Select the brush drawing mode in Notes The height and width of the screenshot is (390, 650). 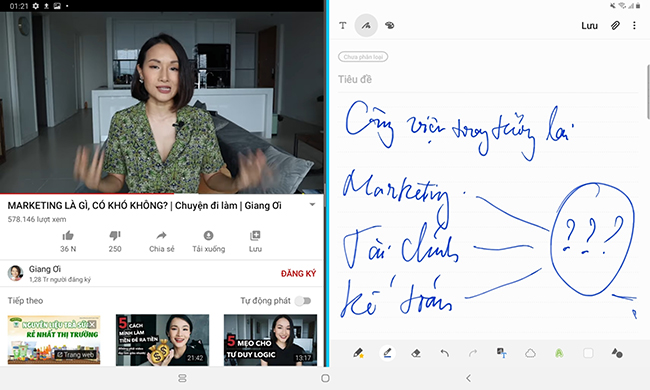point(390,26)
